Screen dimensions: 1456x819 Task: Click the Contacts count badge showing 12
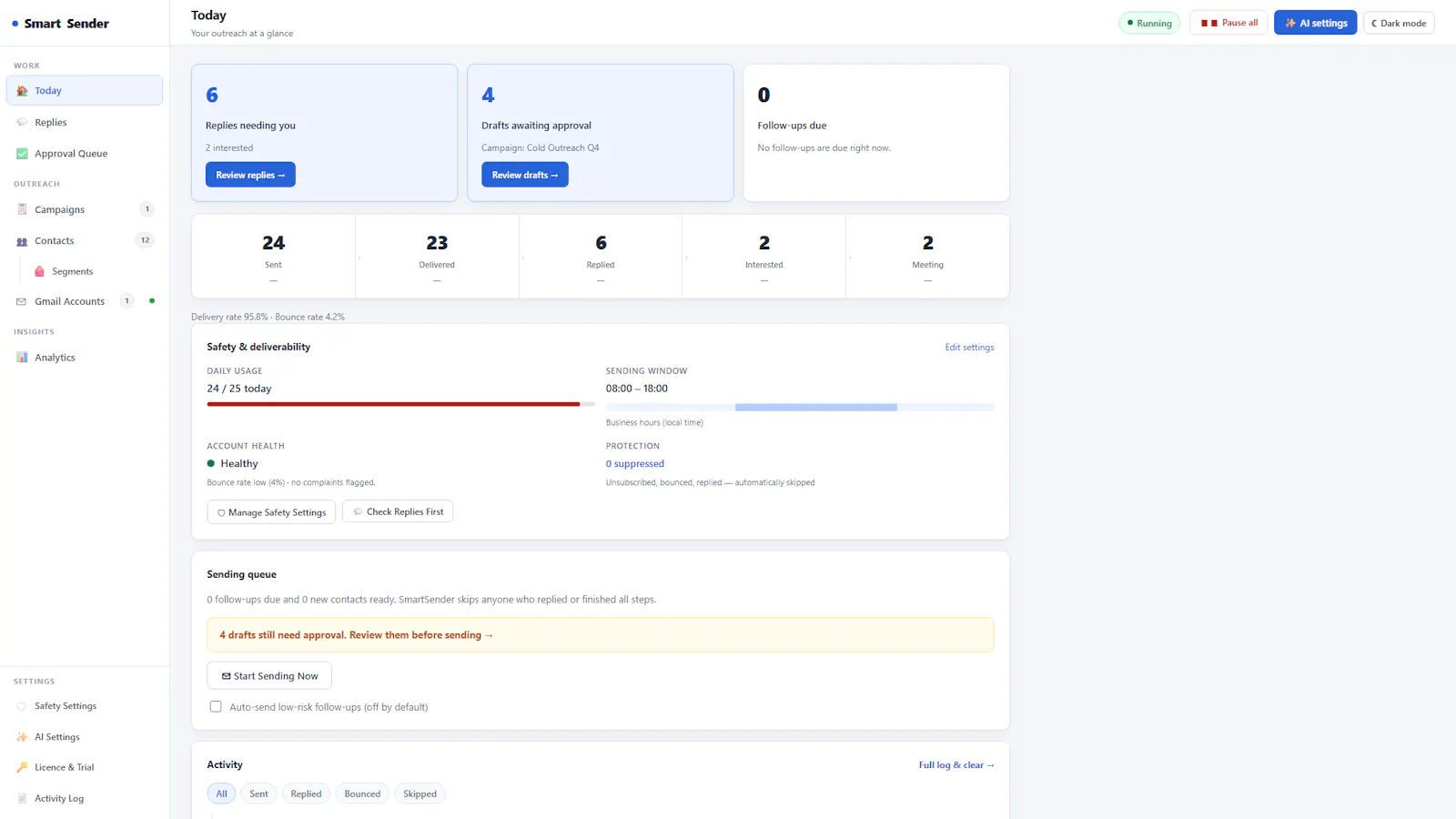pos(145,240)
